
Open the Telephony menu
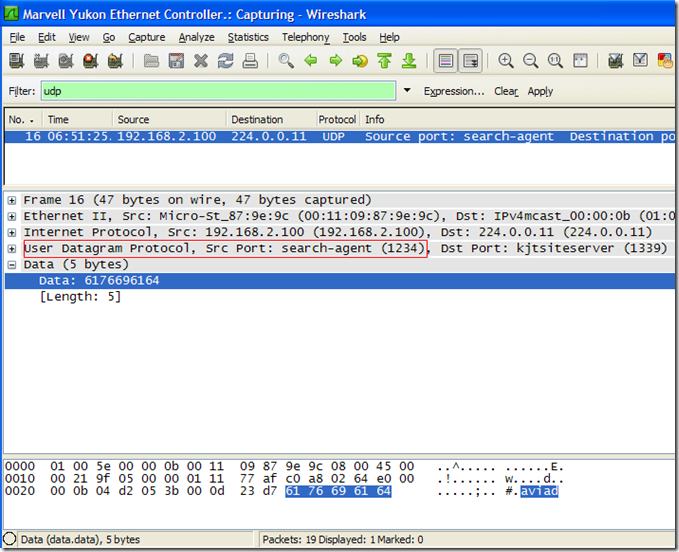(x=306, y=37)
